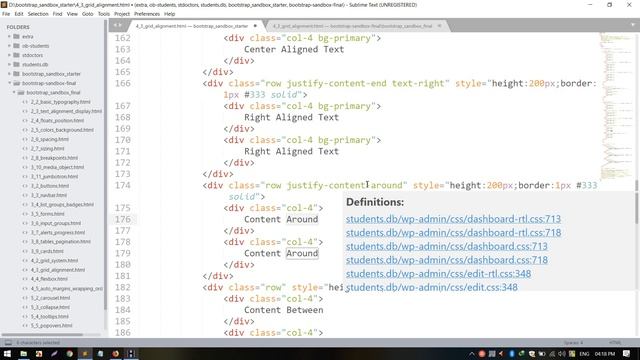Open 2_3_text_alignment_display.html in sidebar

(66, 111)
